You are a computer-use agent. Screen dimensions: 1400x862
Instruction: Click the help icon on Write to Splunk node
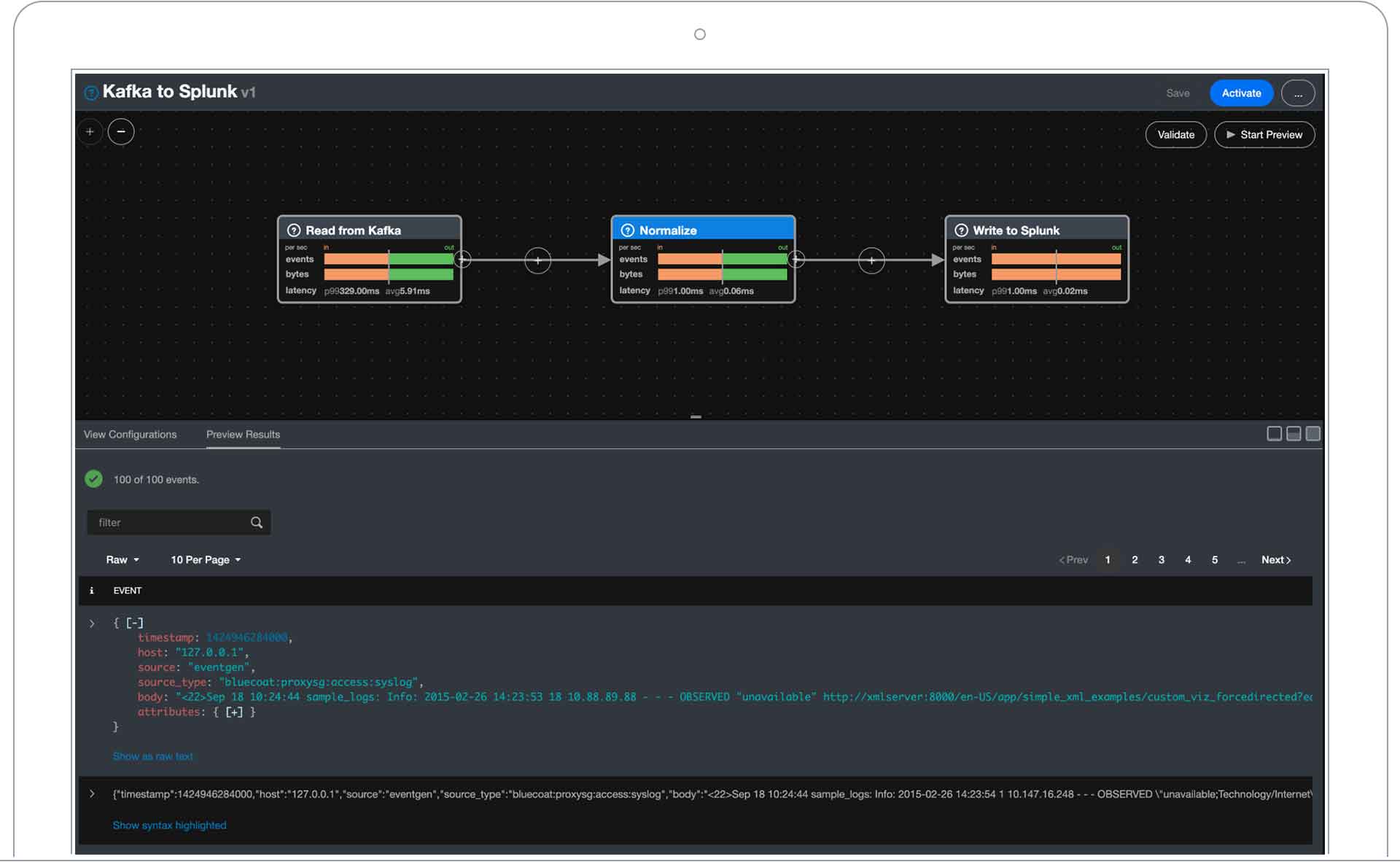coord(961,230)
